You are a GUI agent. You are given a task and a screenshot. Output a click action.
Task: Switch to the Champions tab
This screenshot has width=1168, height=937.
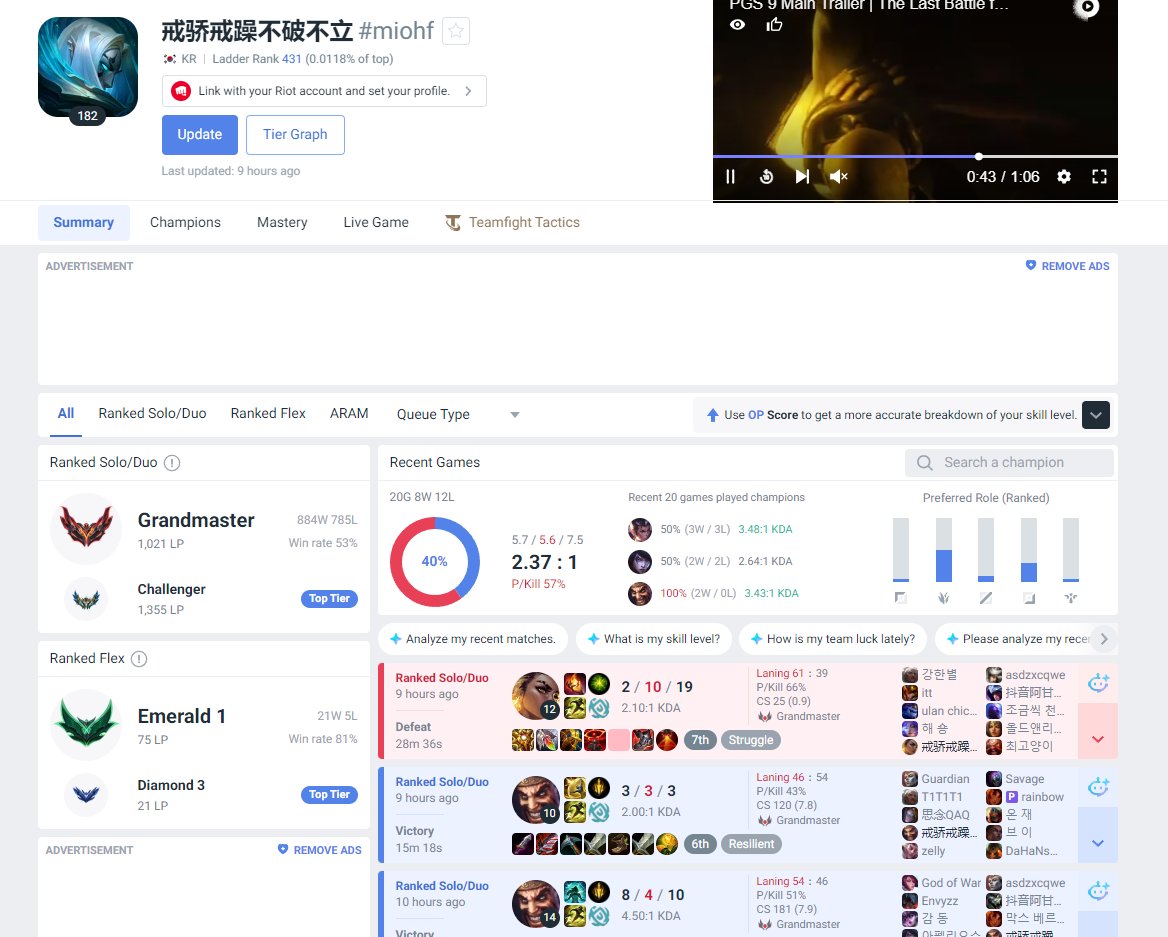coord(185,223)
